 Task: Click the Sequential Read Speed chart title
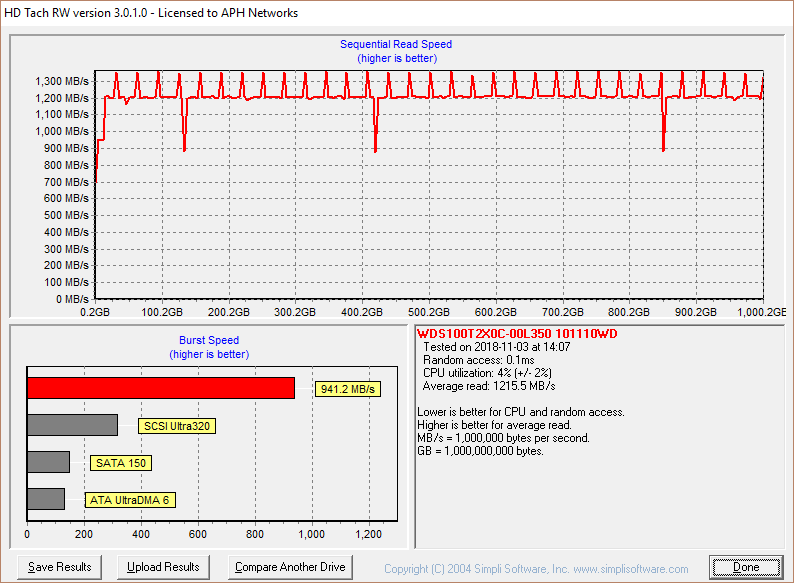tap(396, 44)
